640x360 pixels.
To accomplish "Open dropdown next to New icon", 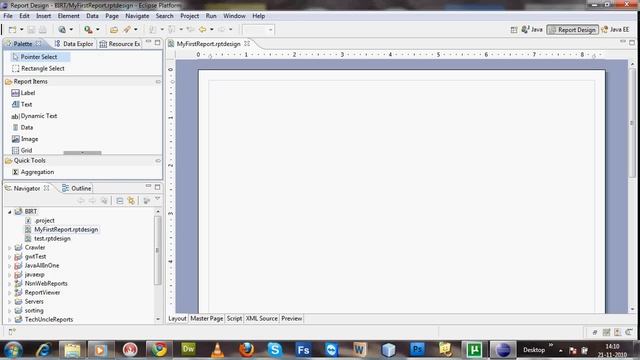I will [x=22, y=29].
